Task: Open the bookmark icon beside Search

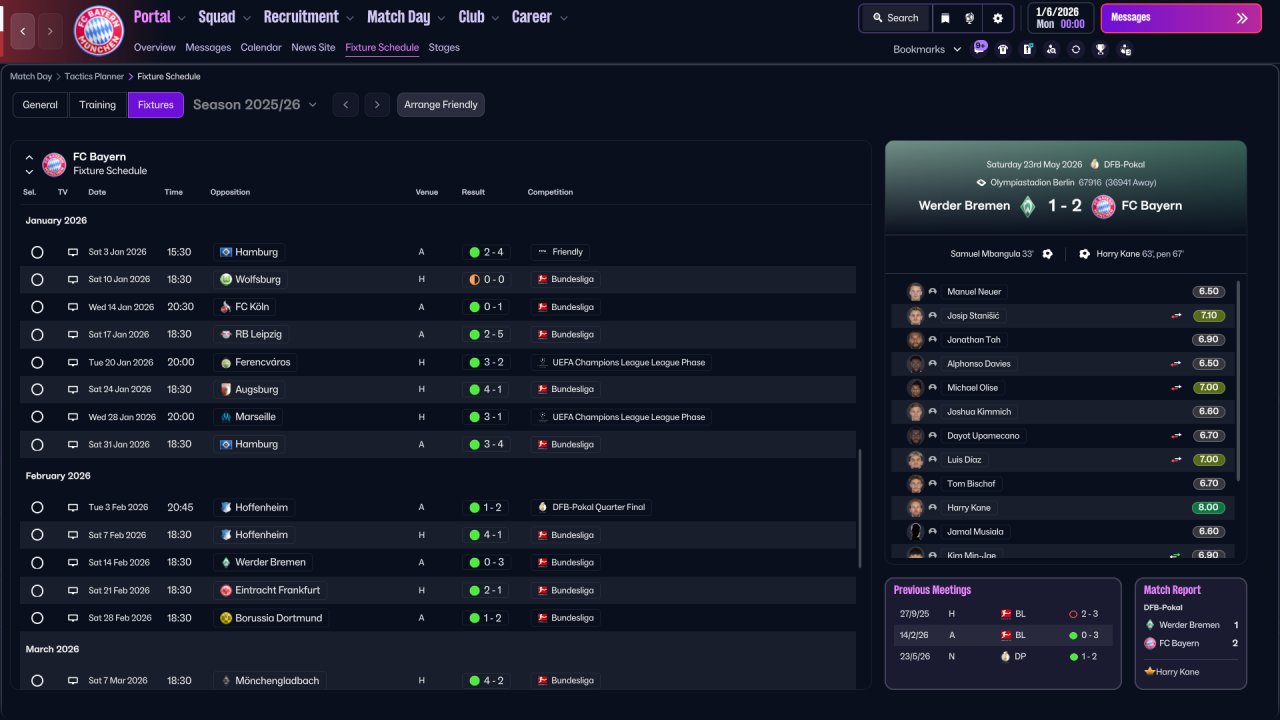Action: point(945,18)
